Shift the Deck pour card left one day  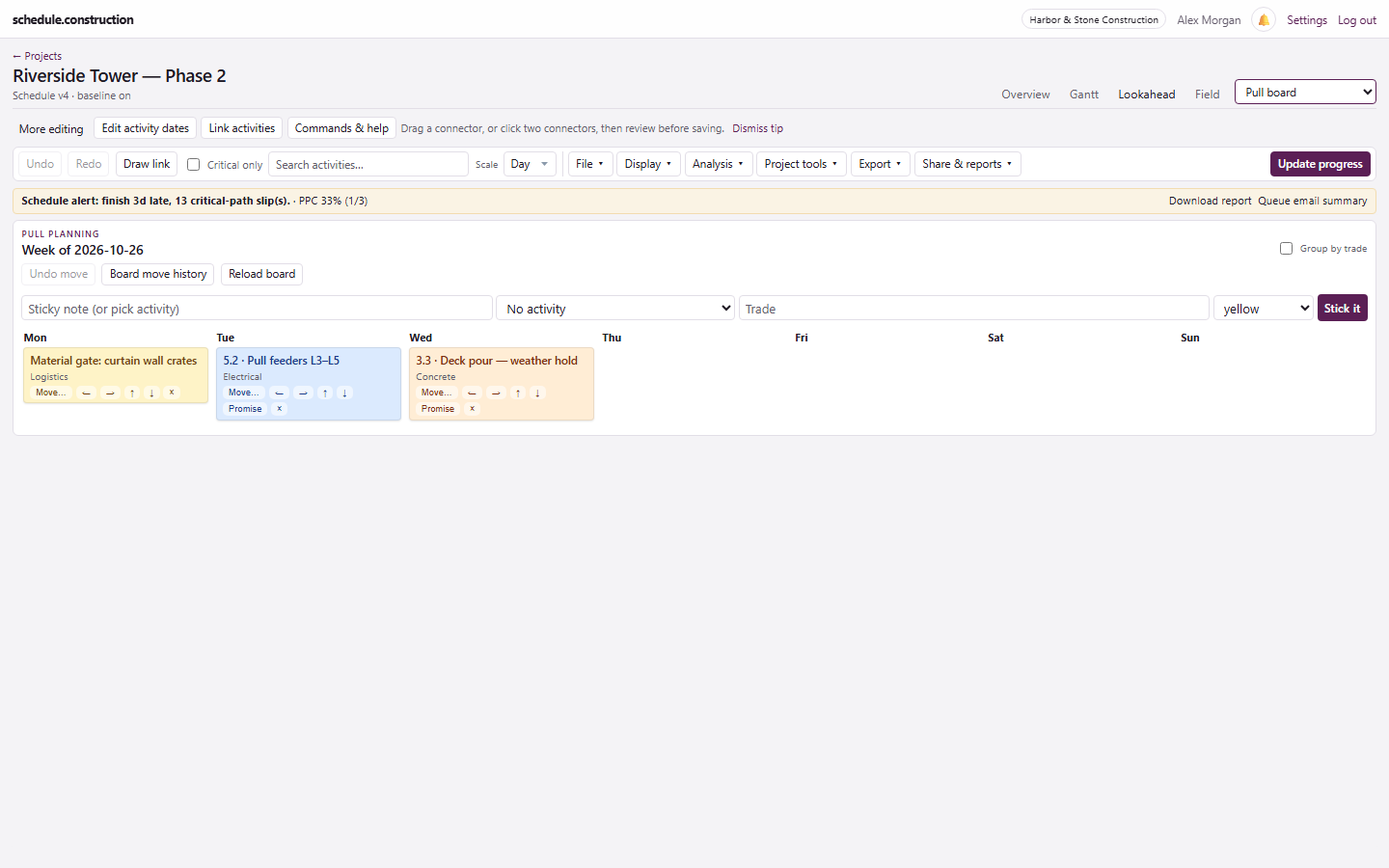[x=473, y=393]
